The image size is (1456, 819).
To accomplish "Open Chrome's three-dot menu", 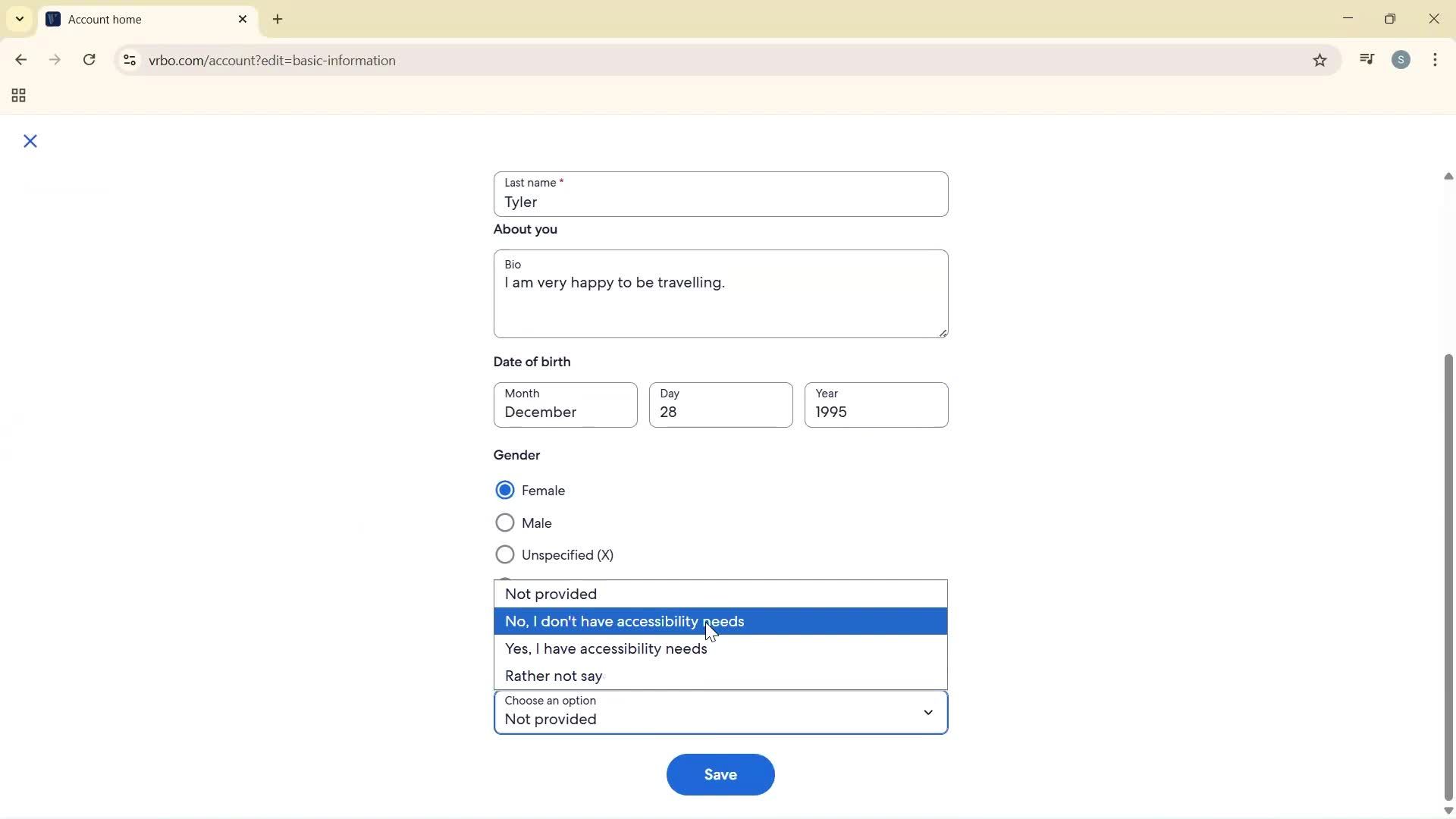I will (1436, 60).
